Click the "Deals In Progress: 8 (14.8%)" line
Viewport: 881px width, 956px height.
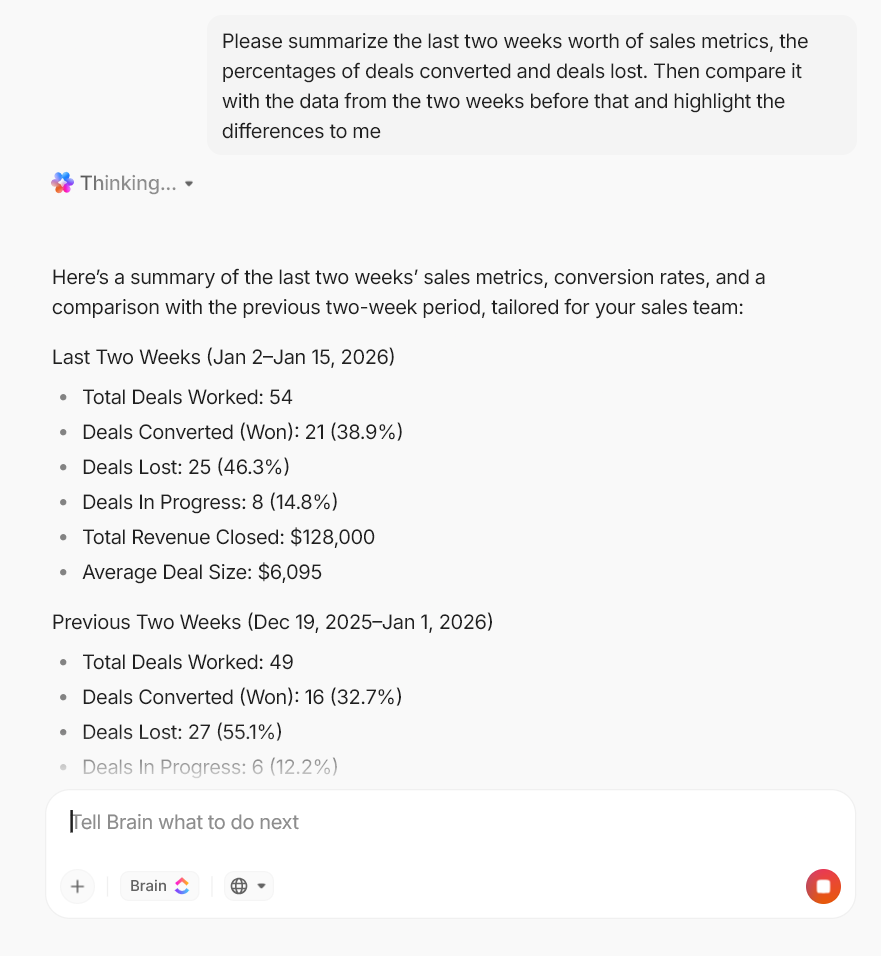point(210,502)
